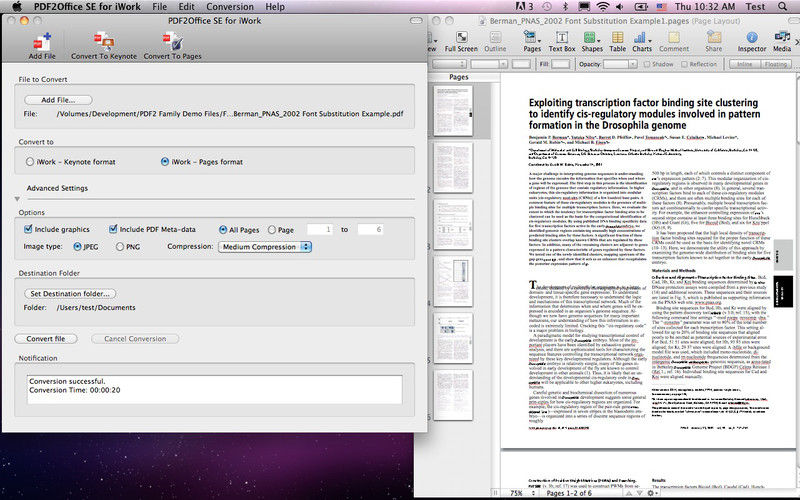Click the ending page number field
Screen dimensions: 800x500
click(x=370, y=230)
